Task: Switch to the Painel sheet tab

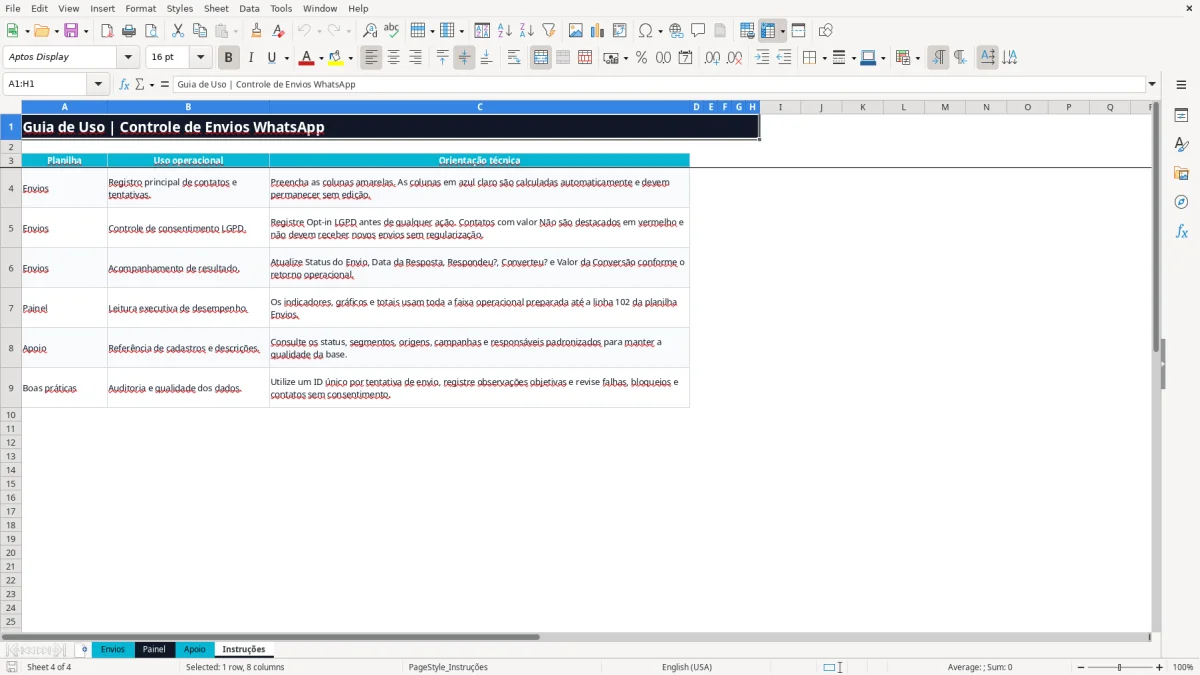Action: click(x=154, y=649)
